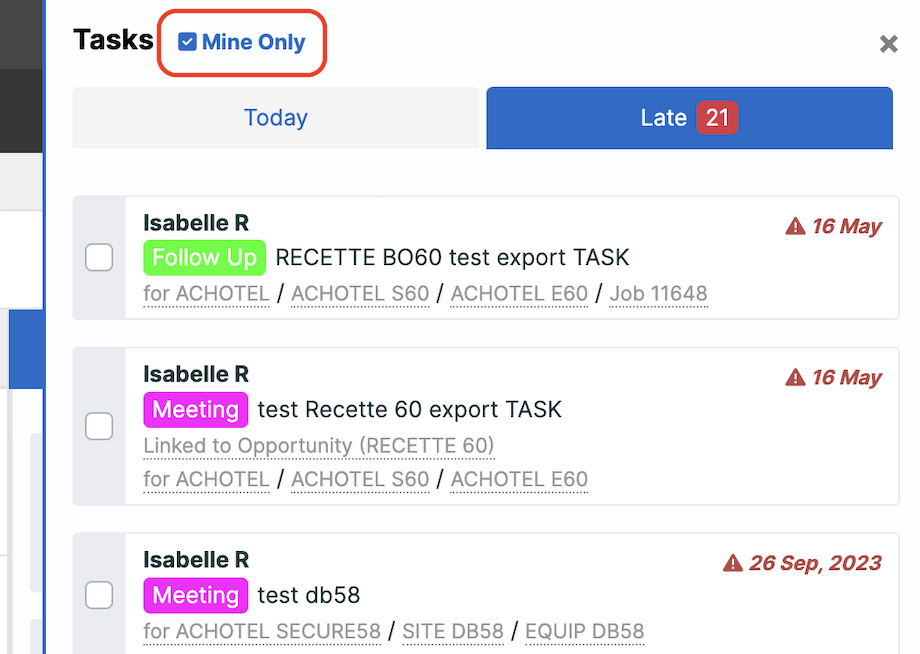Open the EQUIP DB58 link
This screenshot has width=920, height=654.
point(584,631)
